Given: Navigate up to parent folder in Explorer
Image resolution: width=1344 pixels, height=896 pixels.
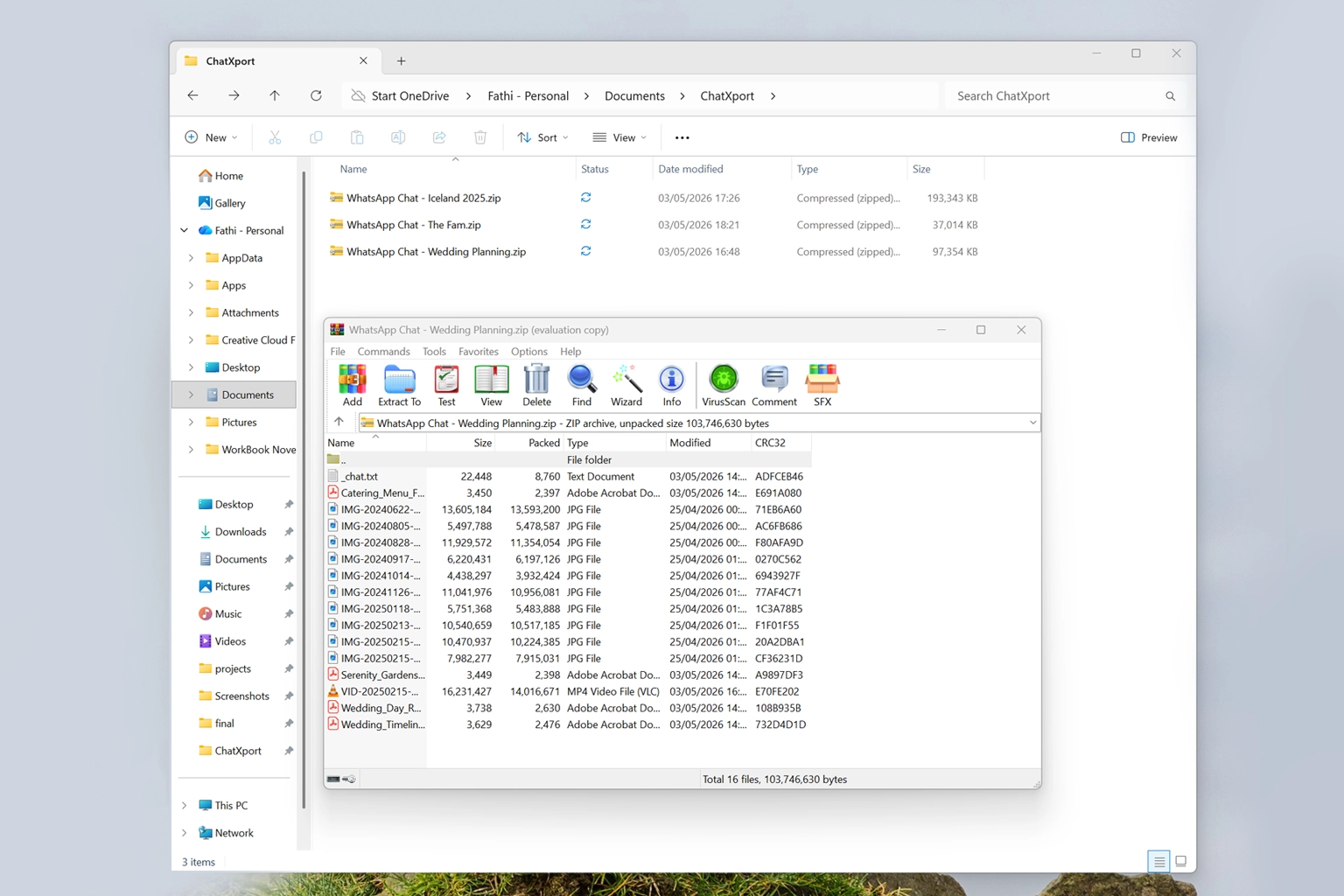Looking at the screenshot, I should (275, 95).
